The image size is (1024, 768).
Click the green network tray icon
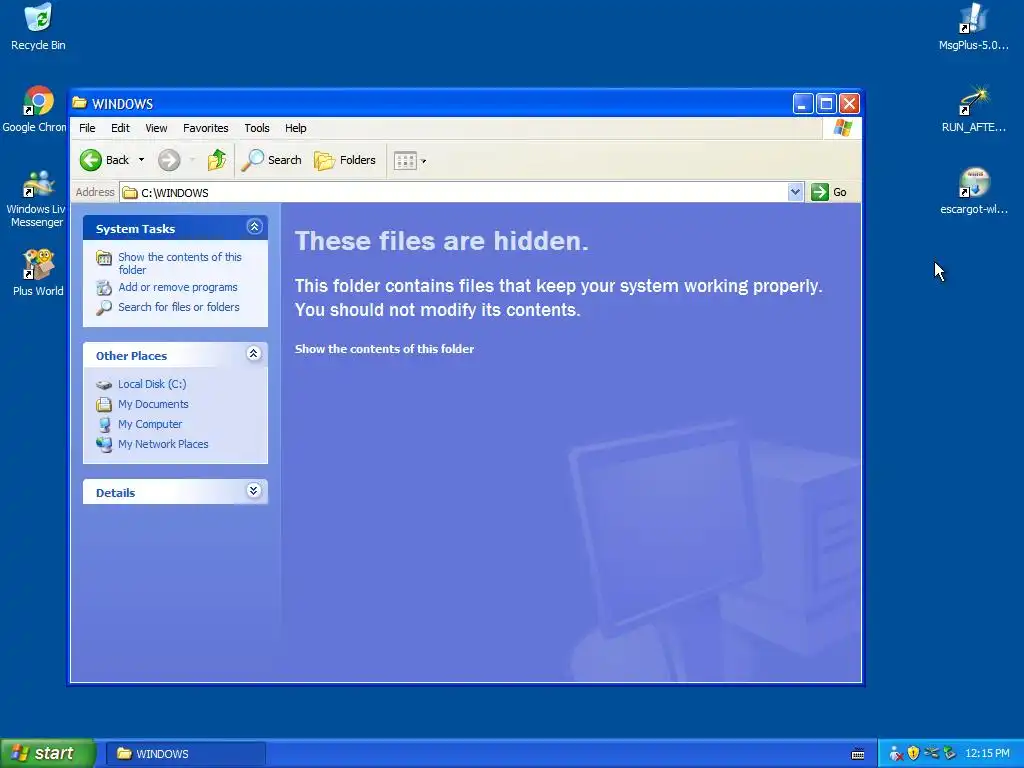(x=950, y=754)
